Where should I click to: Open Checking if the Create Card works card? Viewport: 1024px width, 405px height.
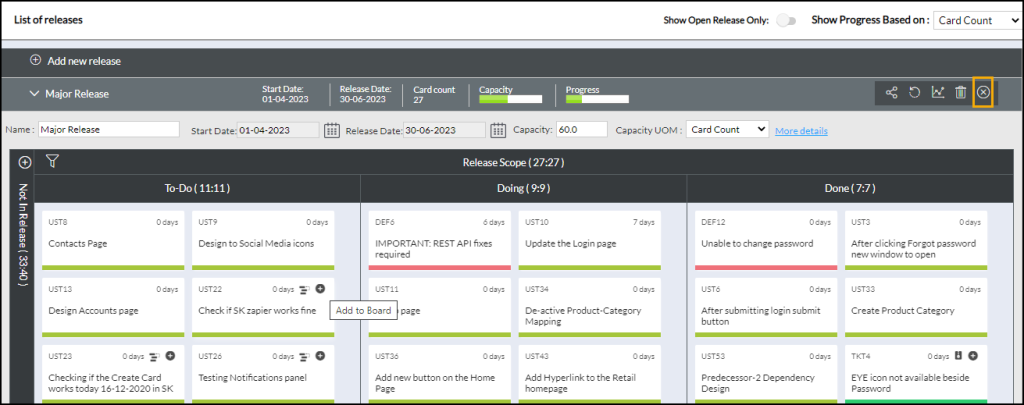(x=113, y=374)
